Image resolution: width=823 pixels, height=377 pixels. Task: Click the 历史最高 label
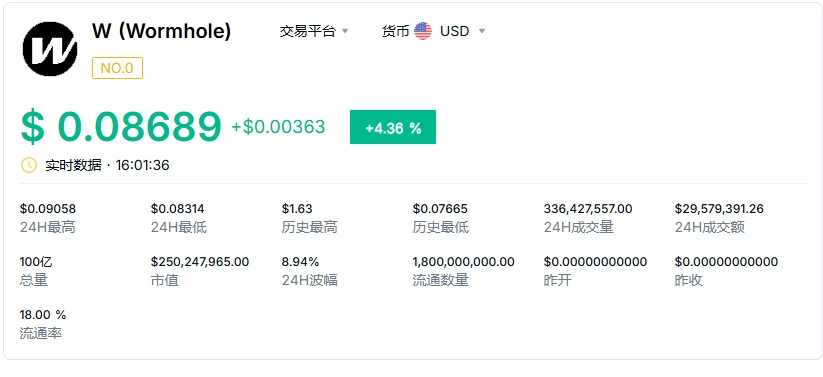coord(310,227)
